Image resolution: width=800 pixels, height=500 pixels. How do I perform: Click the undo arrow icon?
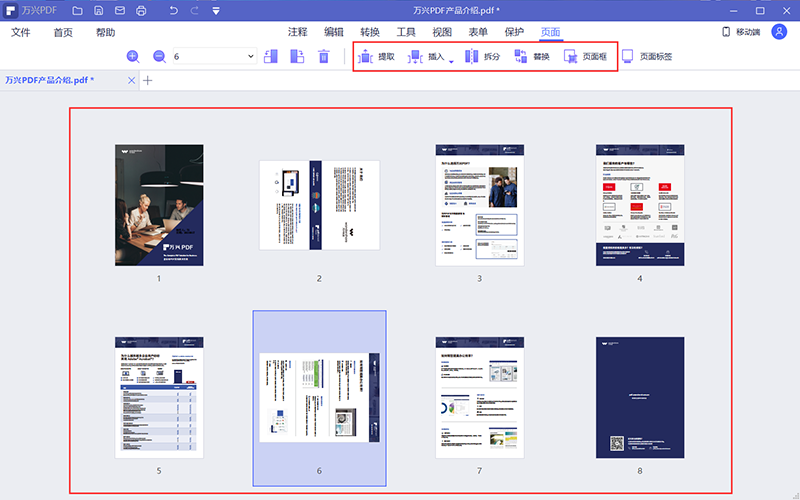[173, 11]
